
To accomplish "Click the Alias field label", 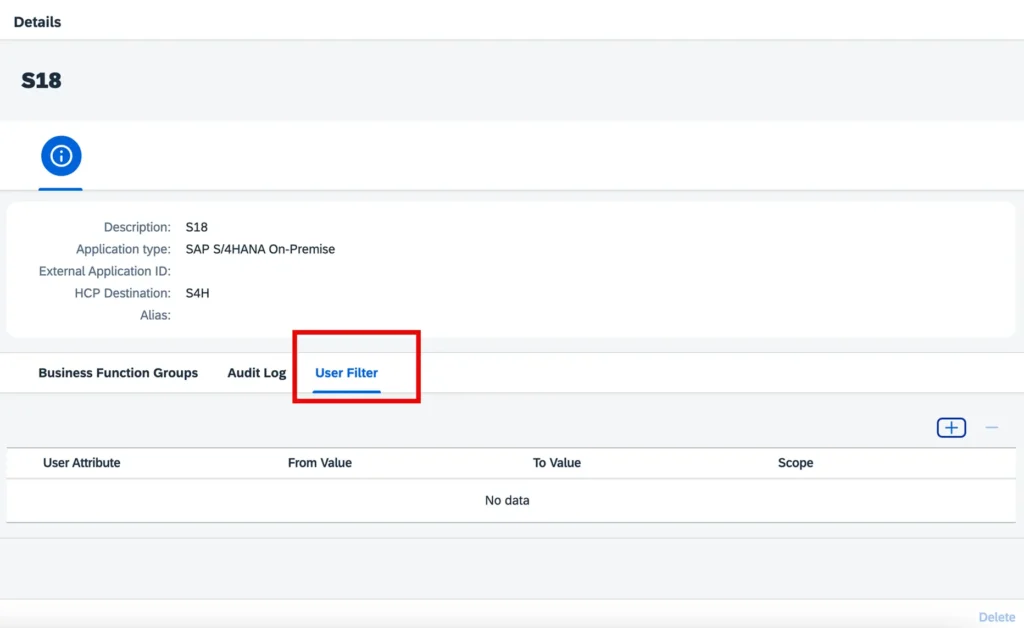I will coord(155,315).
